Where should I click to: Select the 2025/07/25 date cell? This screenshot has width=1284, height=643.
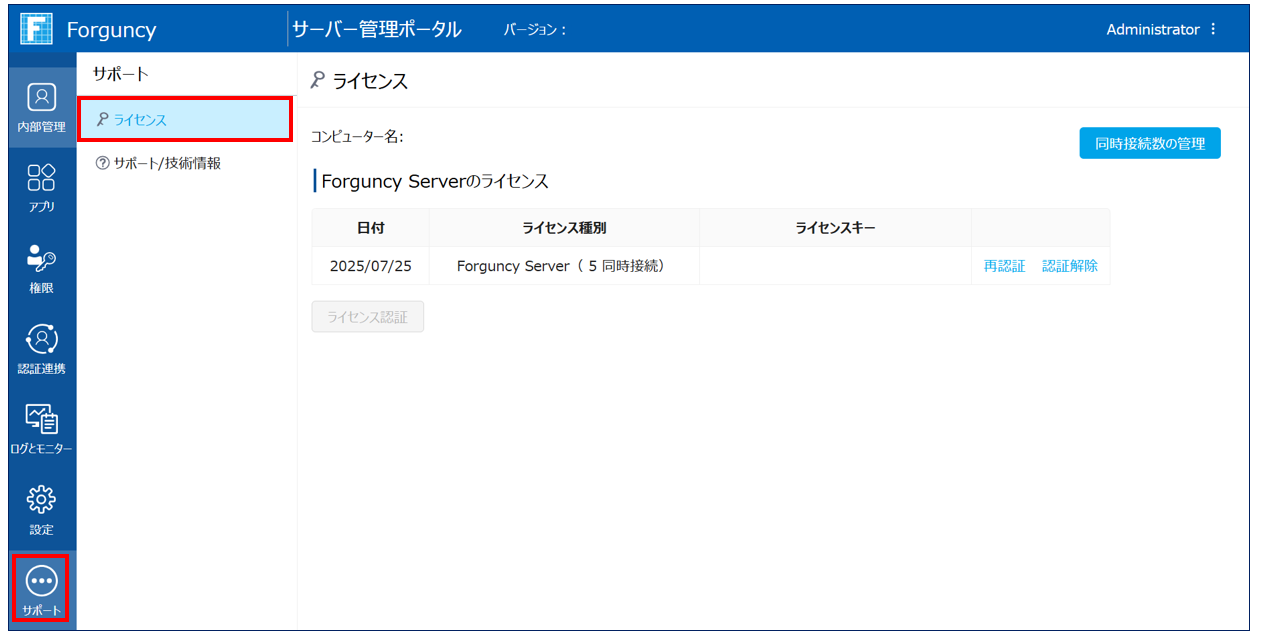pos(370,266)
